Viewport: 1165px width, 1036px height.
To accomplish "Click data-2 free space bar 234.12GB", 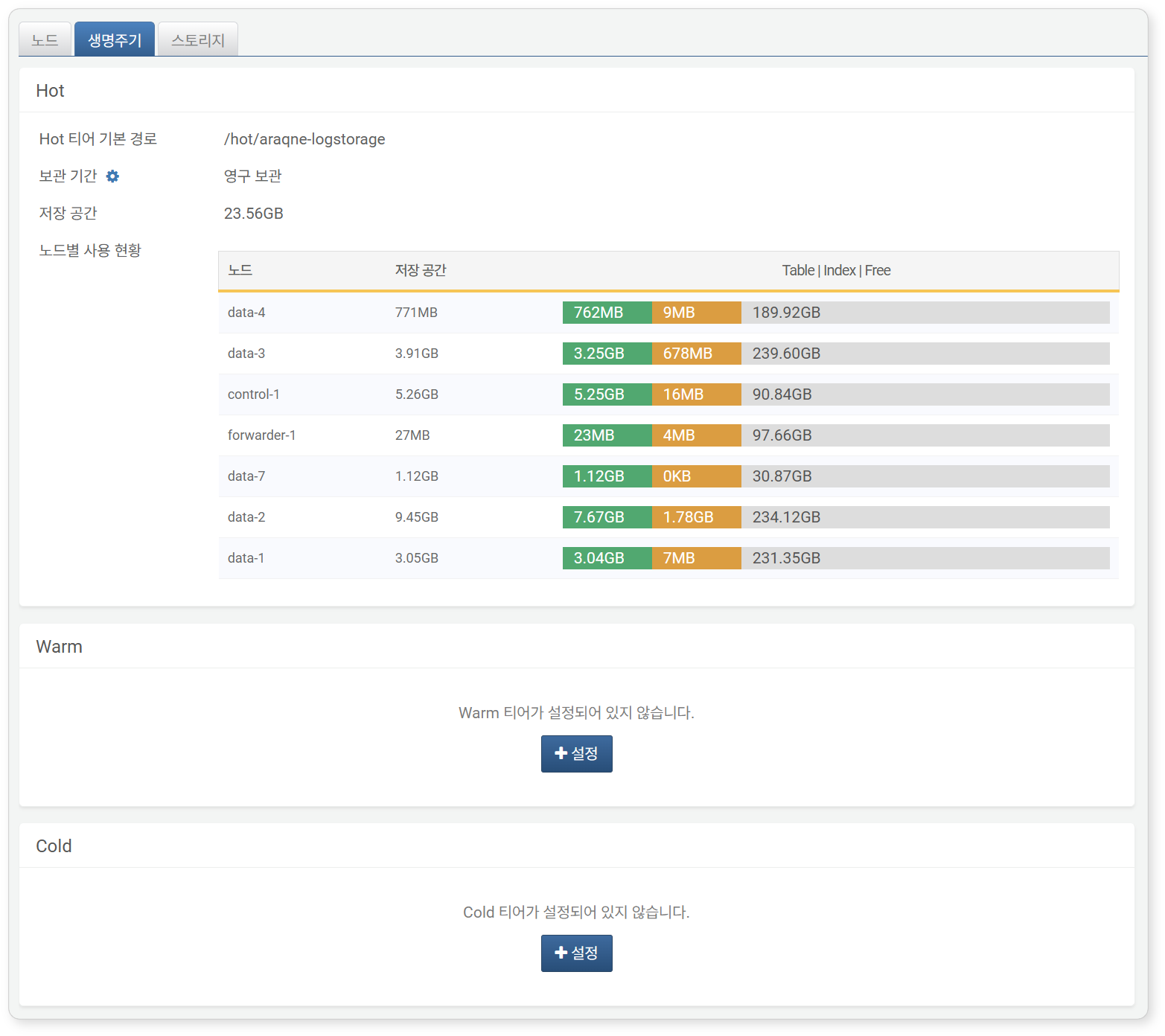I will click(x=925, y=517).
